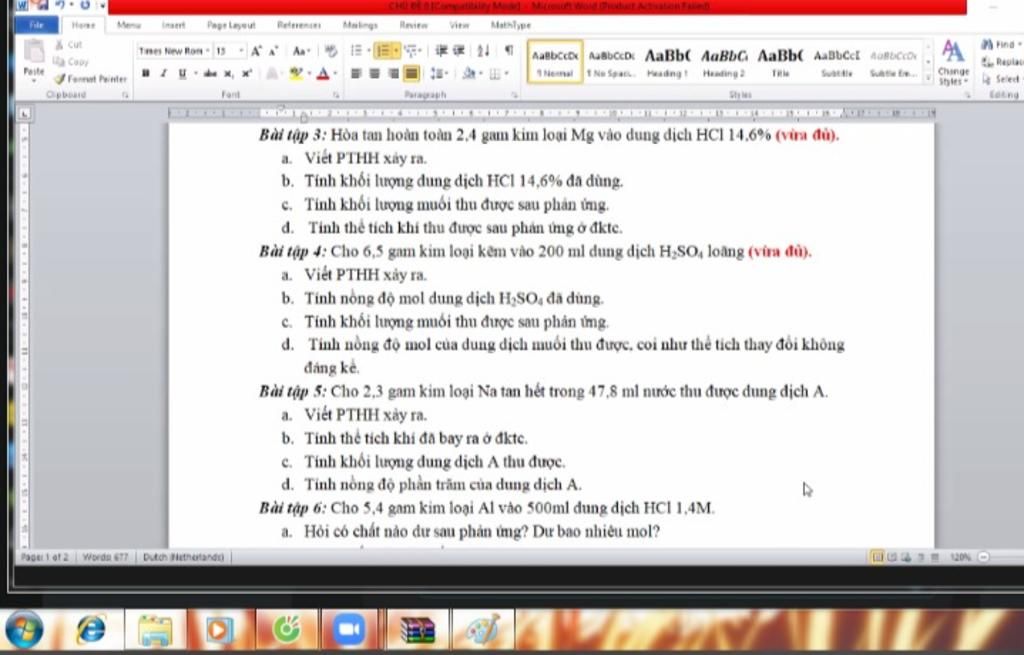Align text to the left

[356, 73]
